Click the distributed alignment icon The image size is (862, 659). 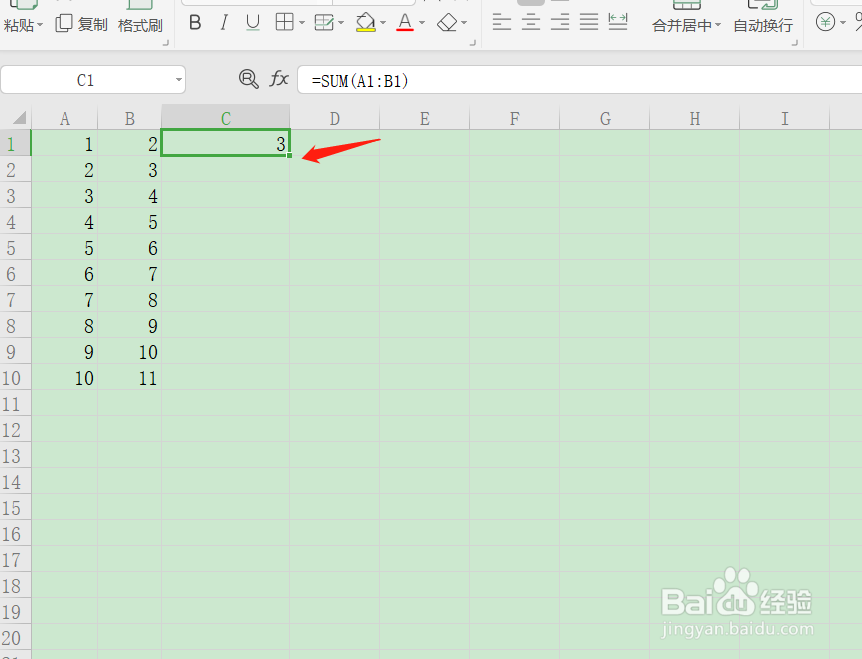pos(618,22)
